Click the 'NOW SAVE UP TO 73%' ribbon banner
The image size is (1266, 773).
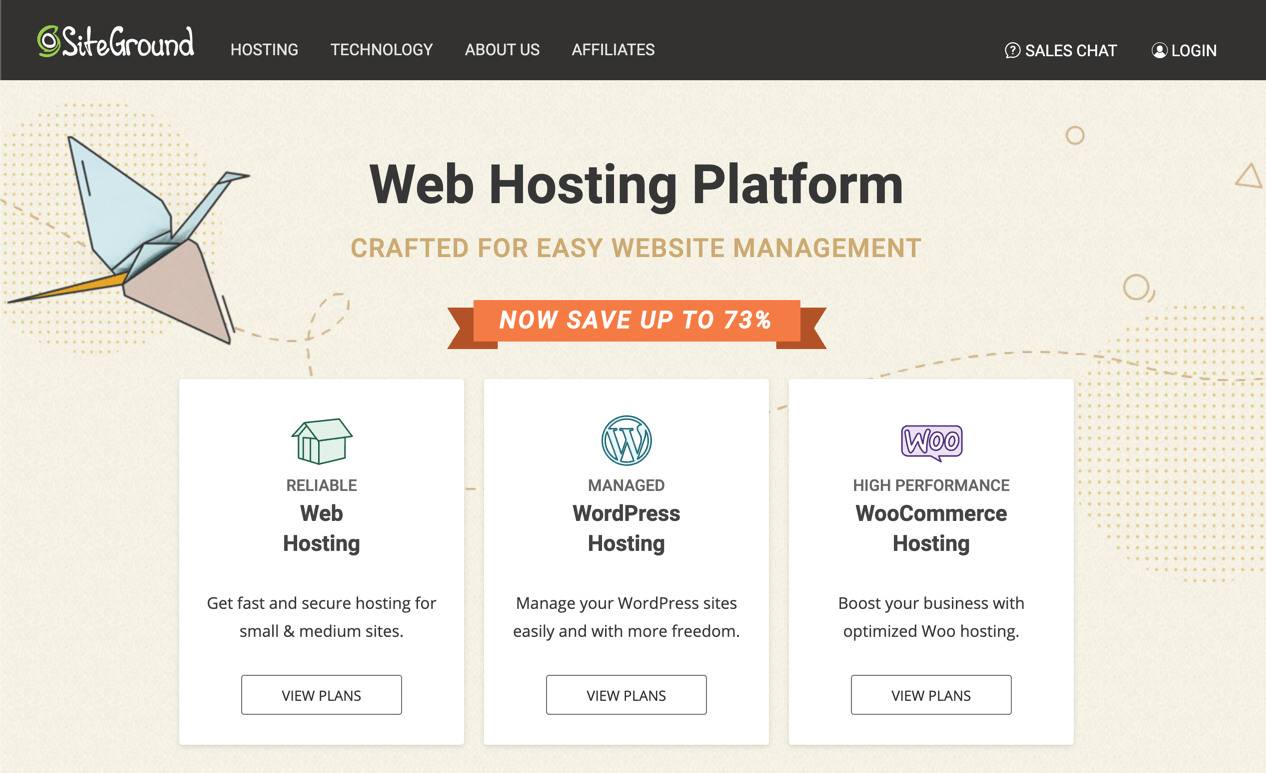pos(636,320)
